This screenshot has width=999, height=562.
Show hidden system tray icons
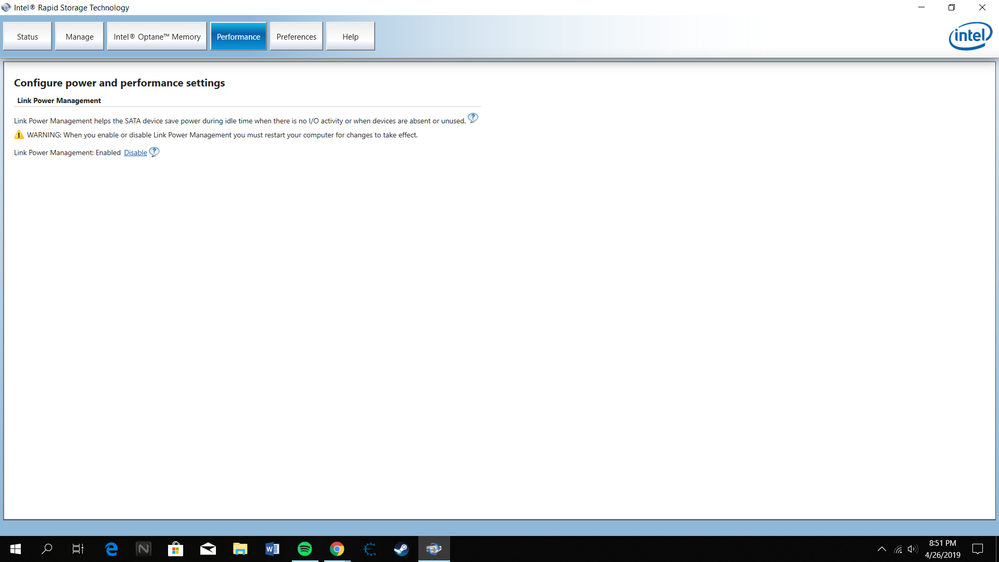(x=882, y=549)
